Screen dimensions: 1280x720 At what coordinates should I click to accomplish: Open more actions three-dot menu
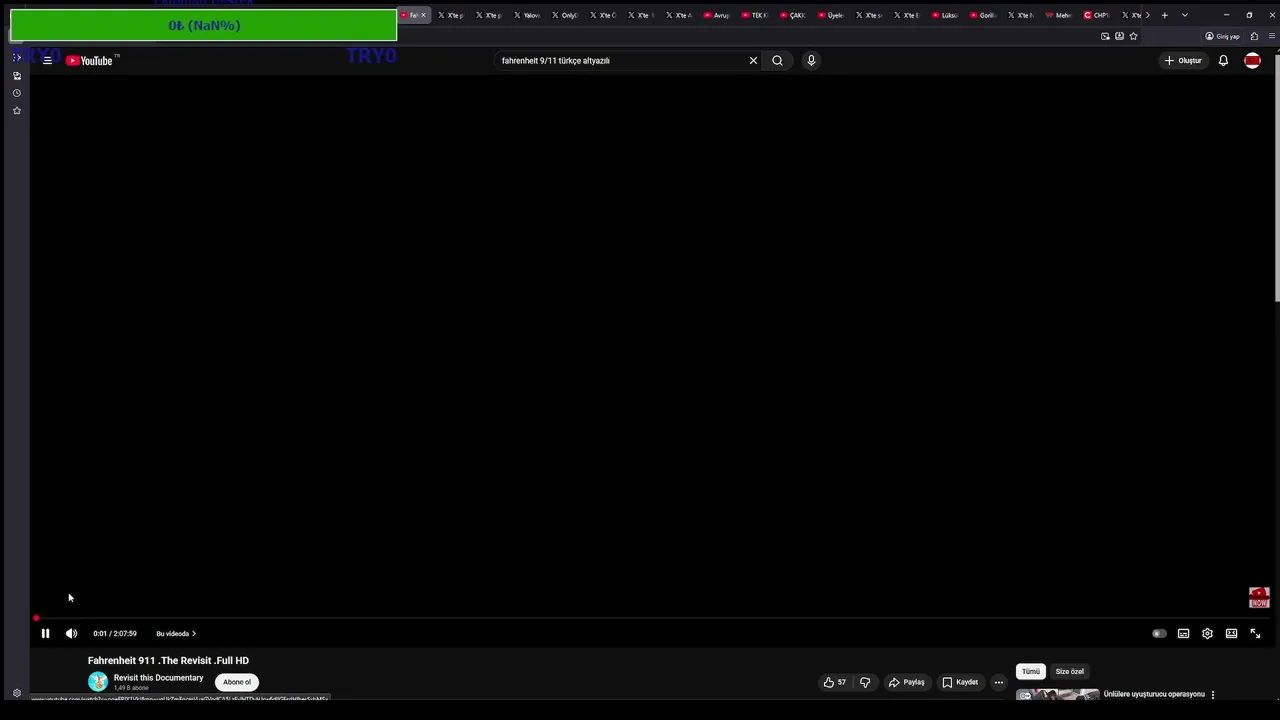(x=998, y=682)
